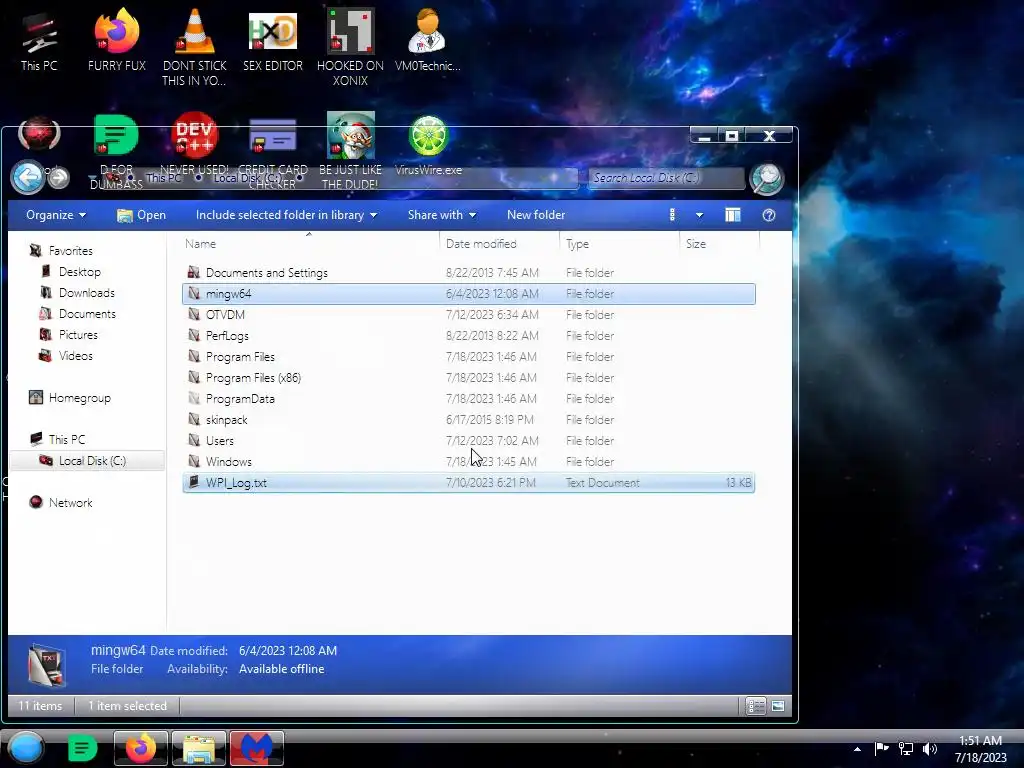Screen dimensions: 1024x768
Task: Click the WPI_Log.txt file icon
Action: coord(193,482)
